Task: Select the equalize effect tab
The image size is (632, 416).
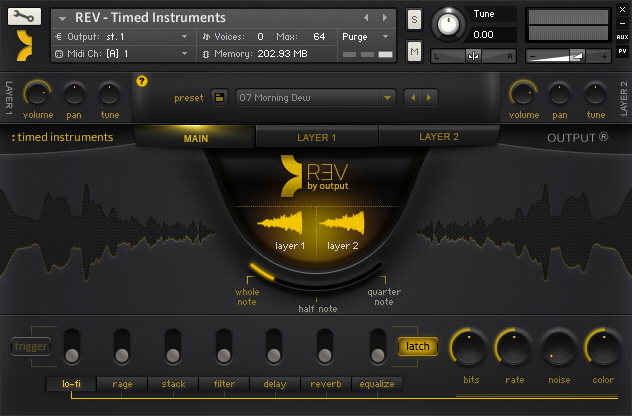Action: point(377,384)
